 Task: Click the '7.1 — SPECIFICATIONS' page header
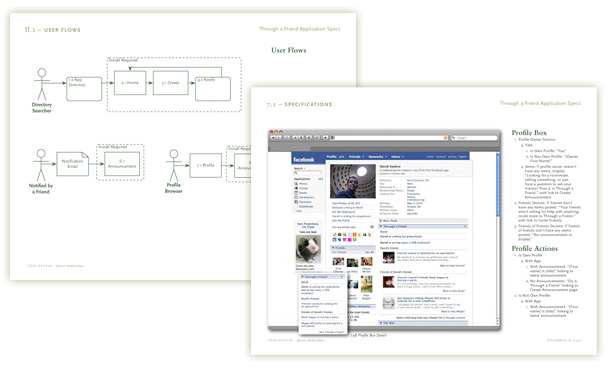tap(299, 105)
